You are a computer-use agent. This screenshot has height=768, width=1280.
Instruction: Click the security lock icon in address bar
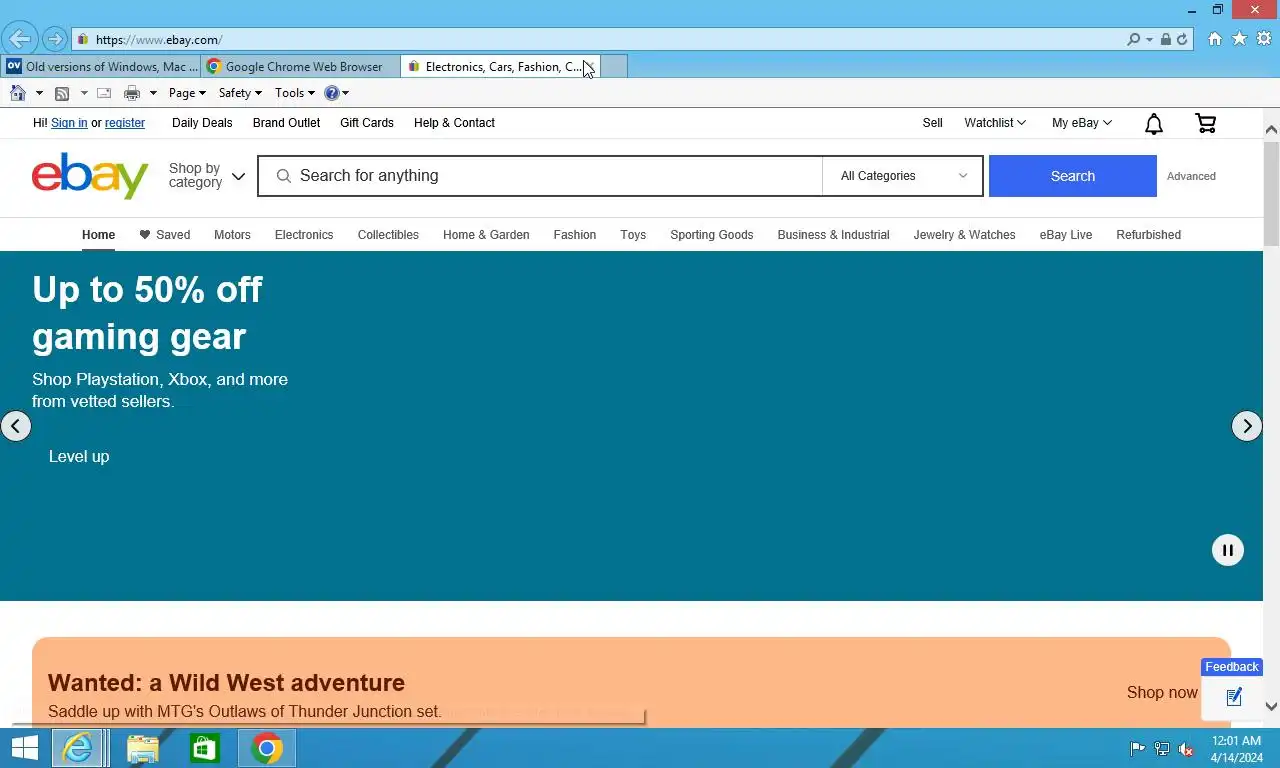(x=1166, y=40)
